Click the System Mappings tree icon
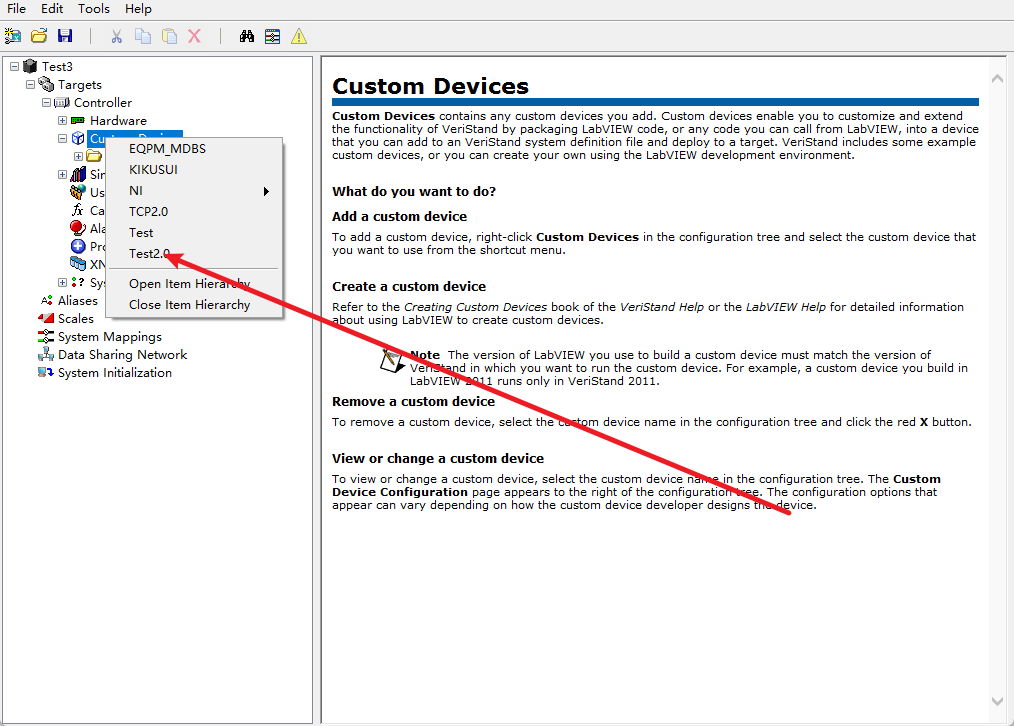Screen dimensions: 1014x726 point(46,336)
